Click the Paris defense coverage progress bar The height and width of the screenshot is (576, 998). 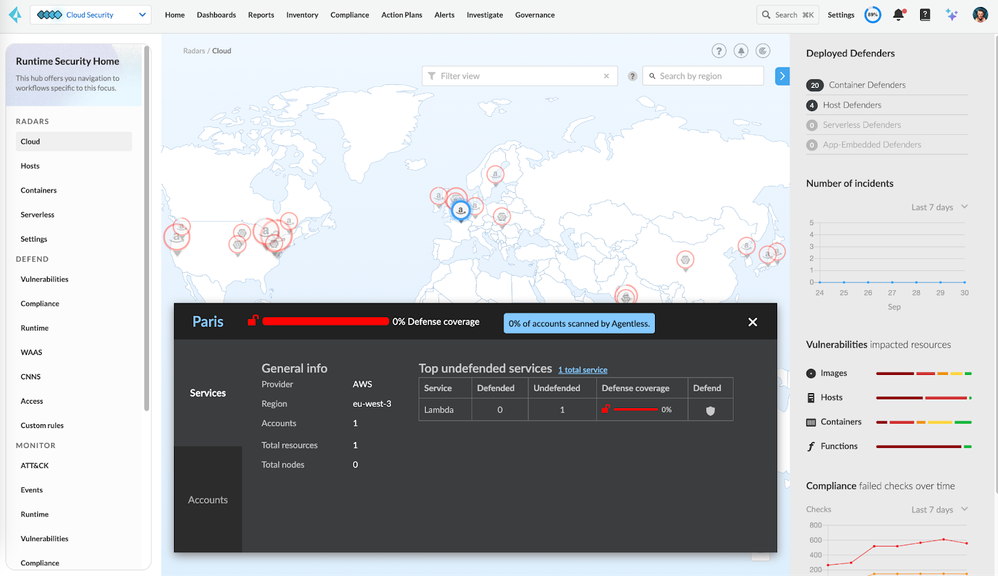pos(325,322)
